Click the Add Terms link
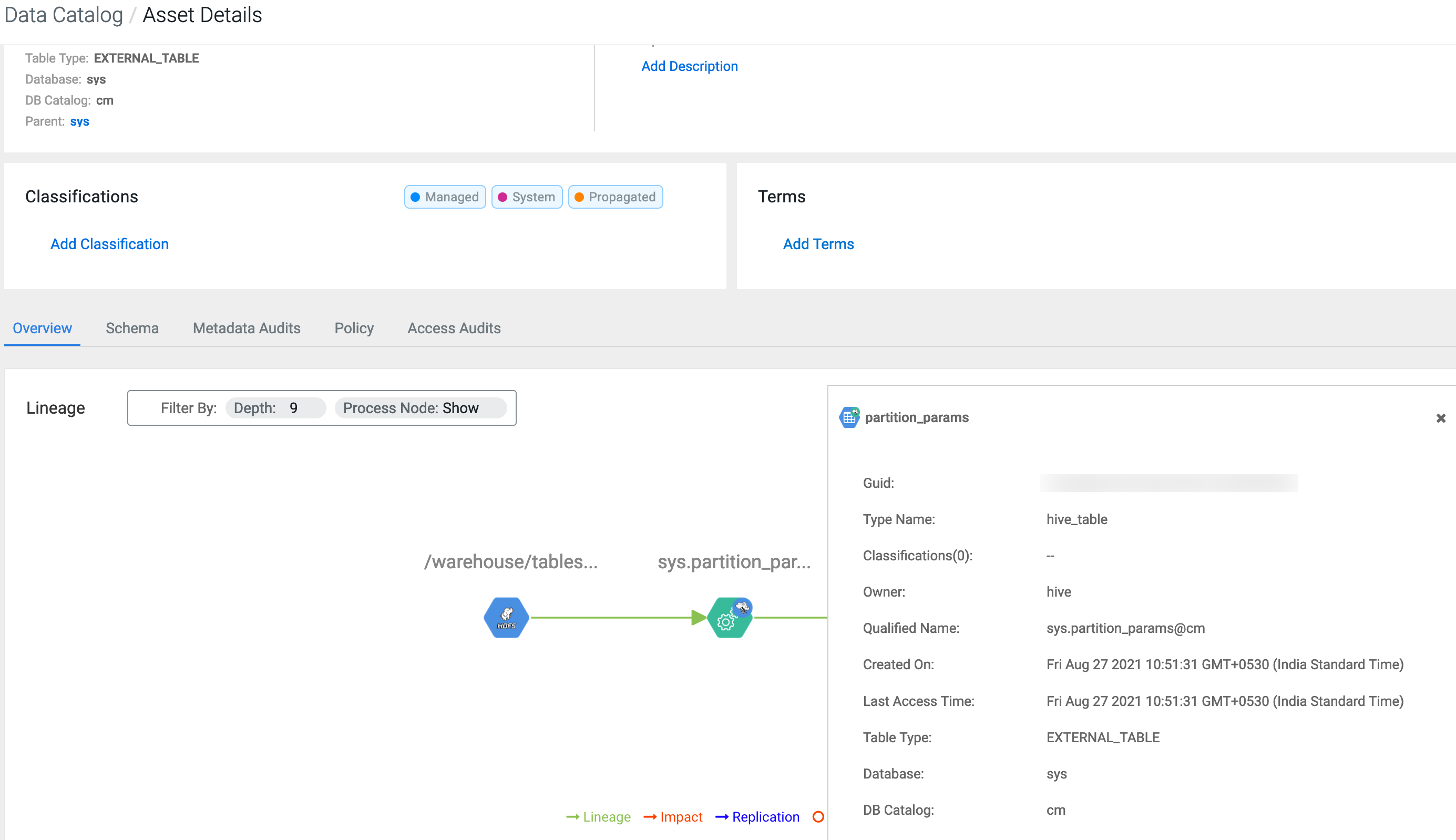This screenshot has width=1456, height=840. click(818, 244)
